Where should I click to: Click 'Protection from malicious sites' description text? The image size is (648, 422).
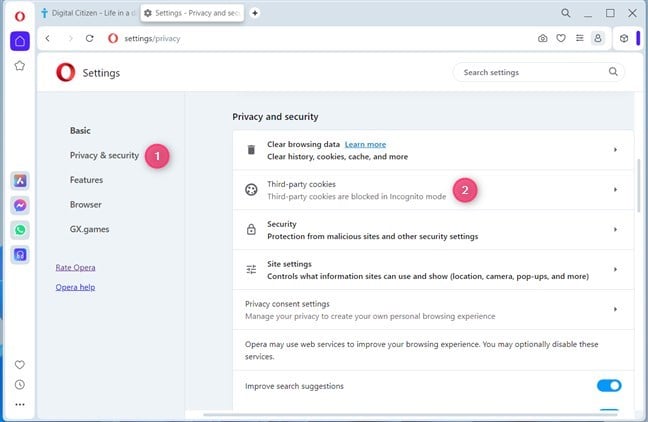[372, 236]
